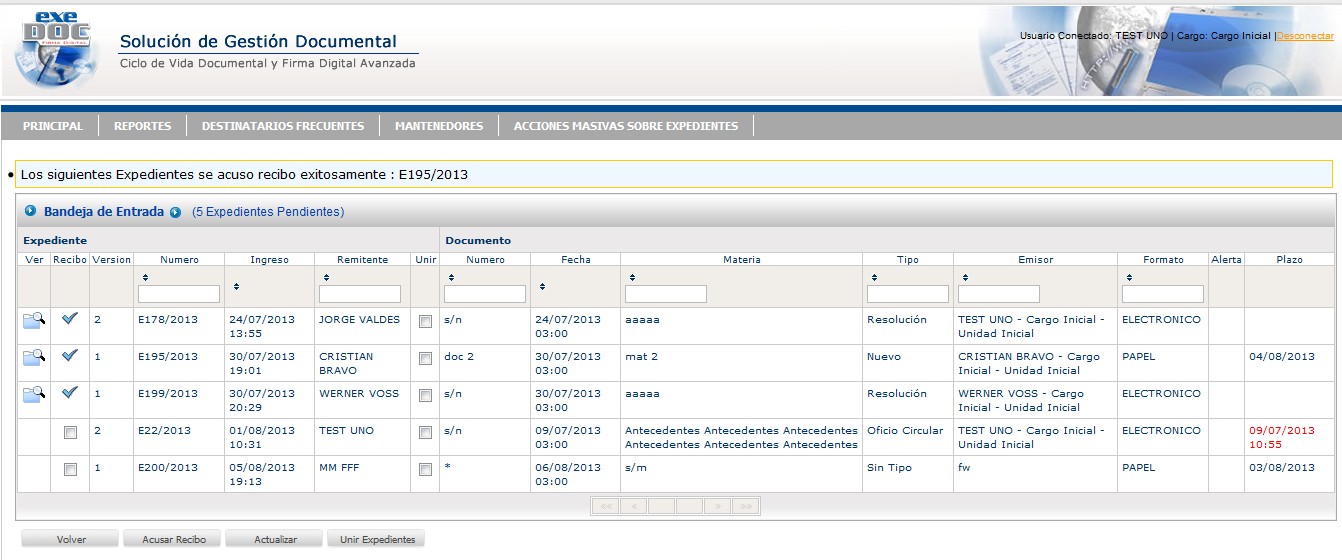Sort by Tipo column arrows
The height and width of the screenshot is (560, 1342).
[x=873, y=277]
